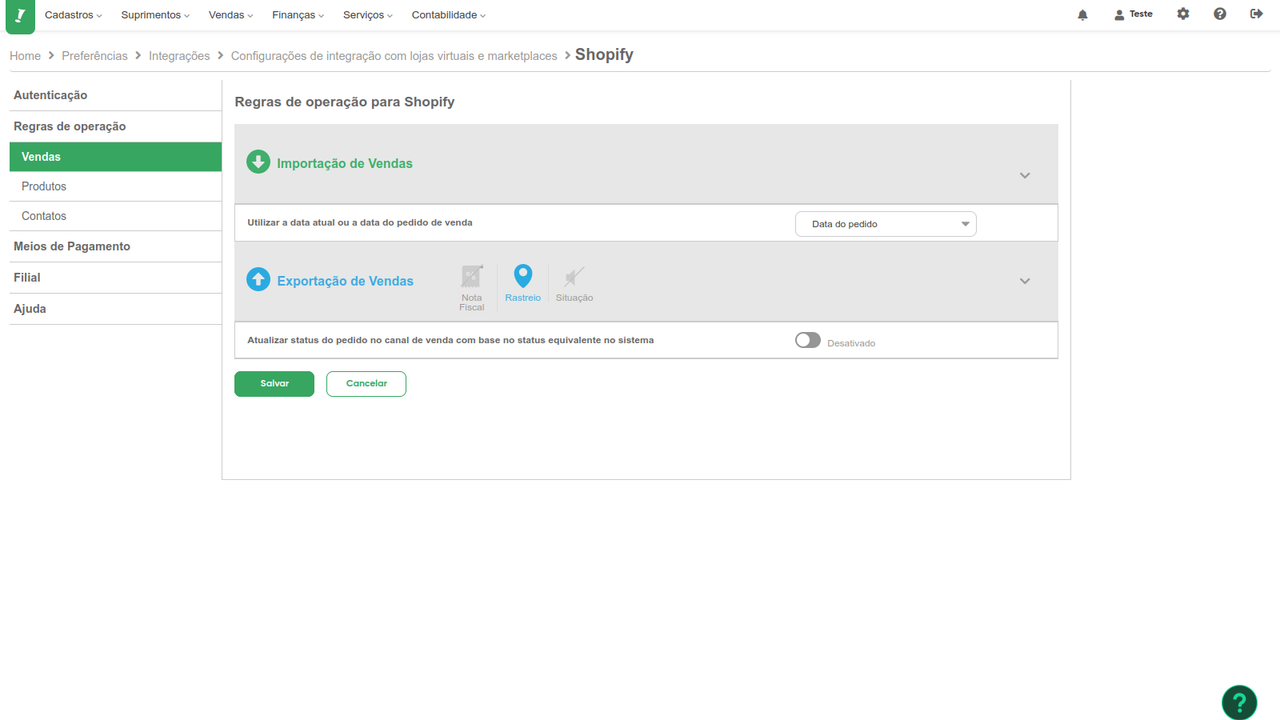Open the Suprimentos menu
The height and width of the screenshot is (720, 1280).
[x=155, y=15]
